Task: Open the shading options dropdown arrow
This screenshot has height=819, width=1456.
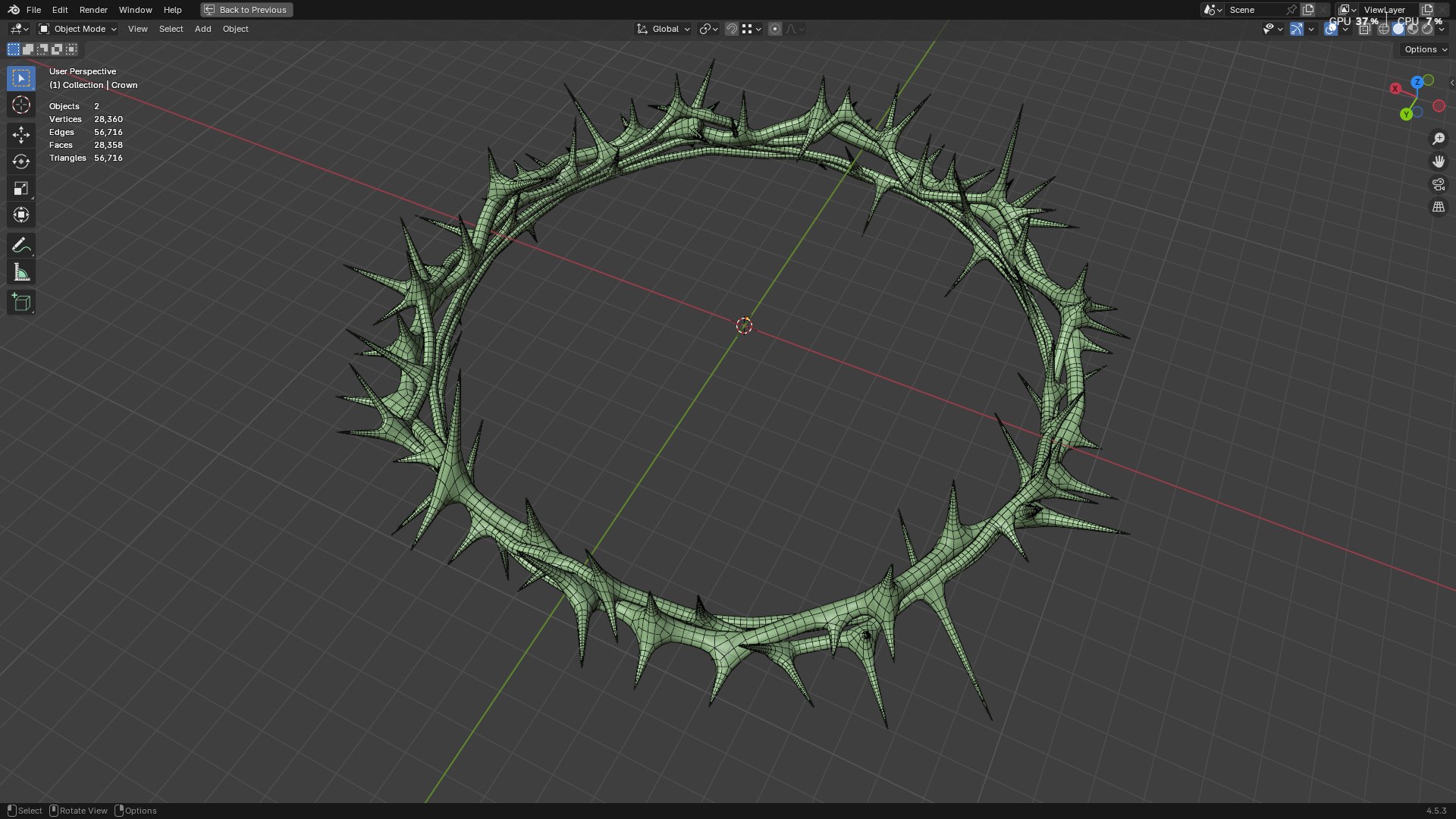Action: 1442,29
